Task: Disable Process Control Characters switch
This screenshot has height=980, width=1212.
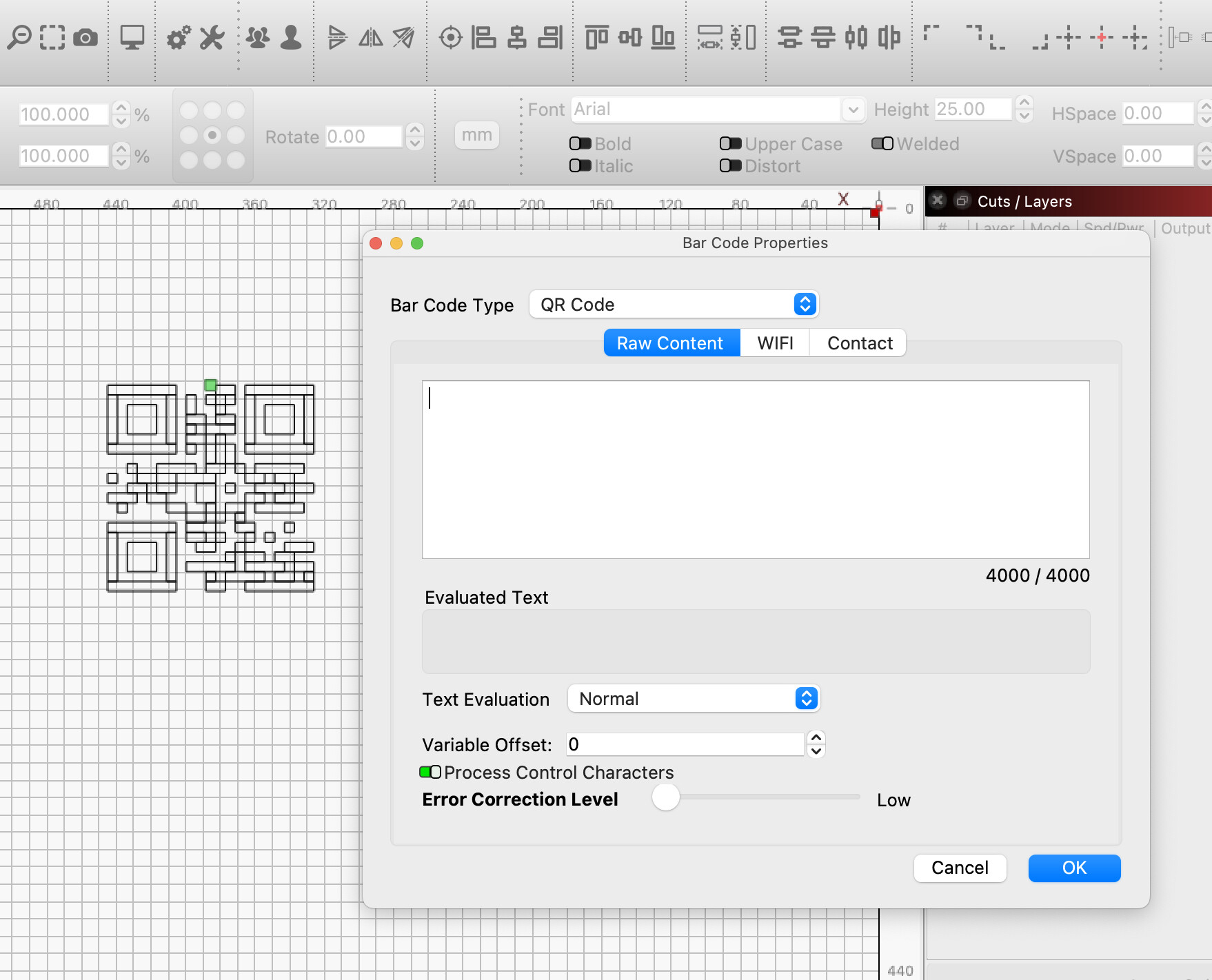Action: [x=430, y=772]
